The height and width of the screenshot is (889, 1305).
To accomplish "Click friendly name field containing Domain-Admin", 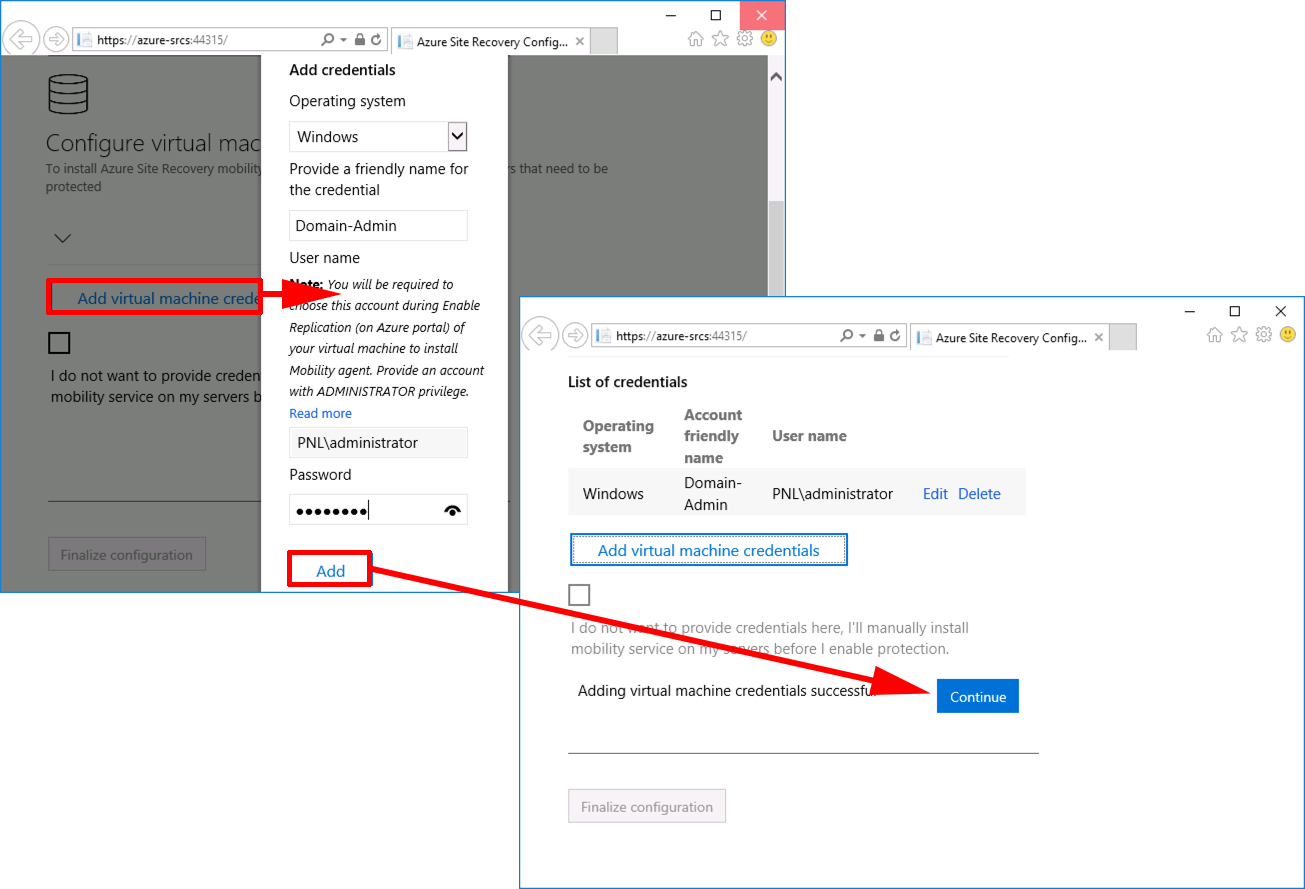I will click(x=378, y=225).
